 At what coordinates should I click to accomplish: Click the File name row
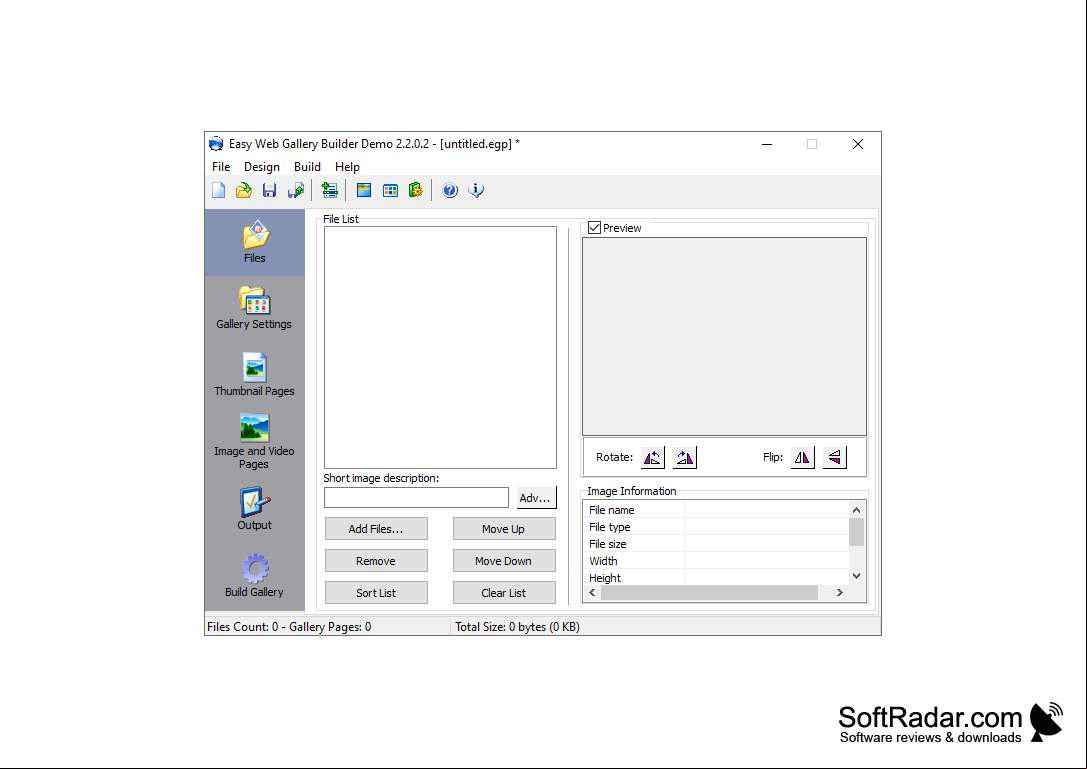tap(716, 510)
